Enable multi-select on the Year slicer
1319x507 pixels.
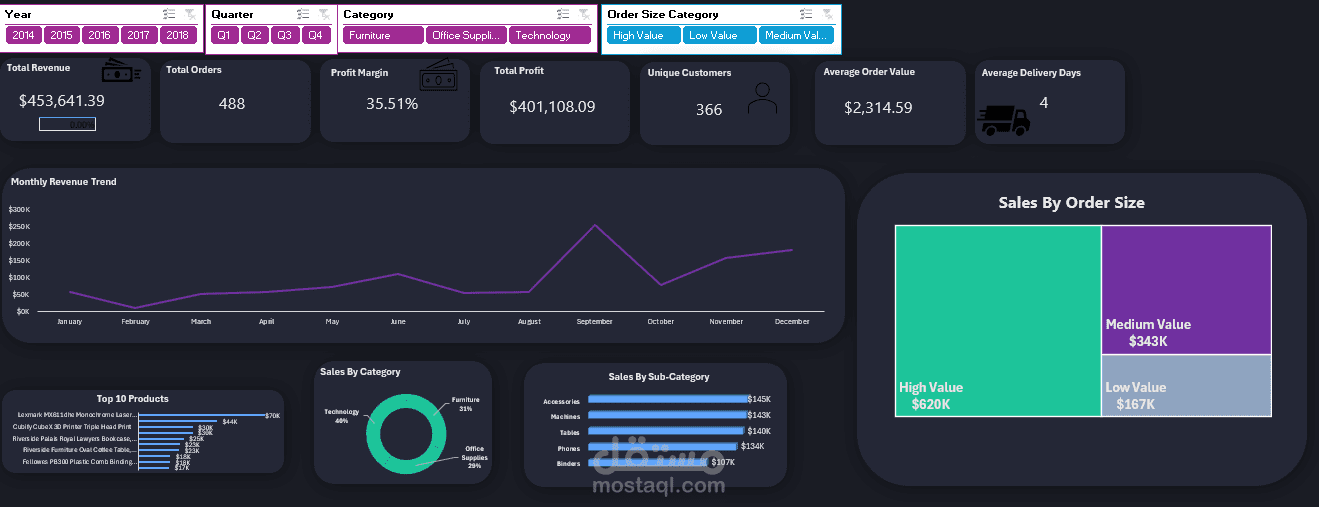(168, 14)
